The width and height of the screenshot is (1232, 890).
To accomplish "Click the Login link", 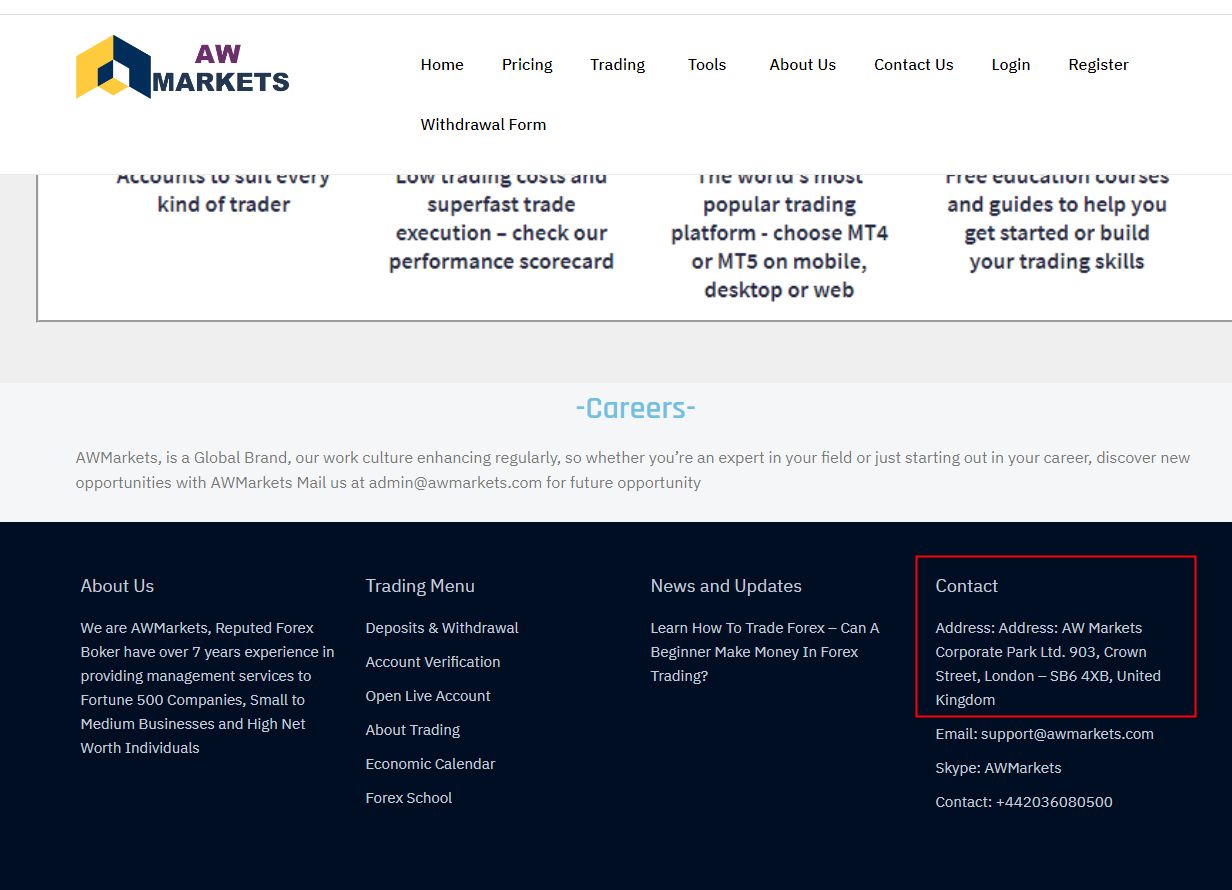I will (1011, 65).
